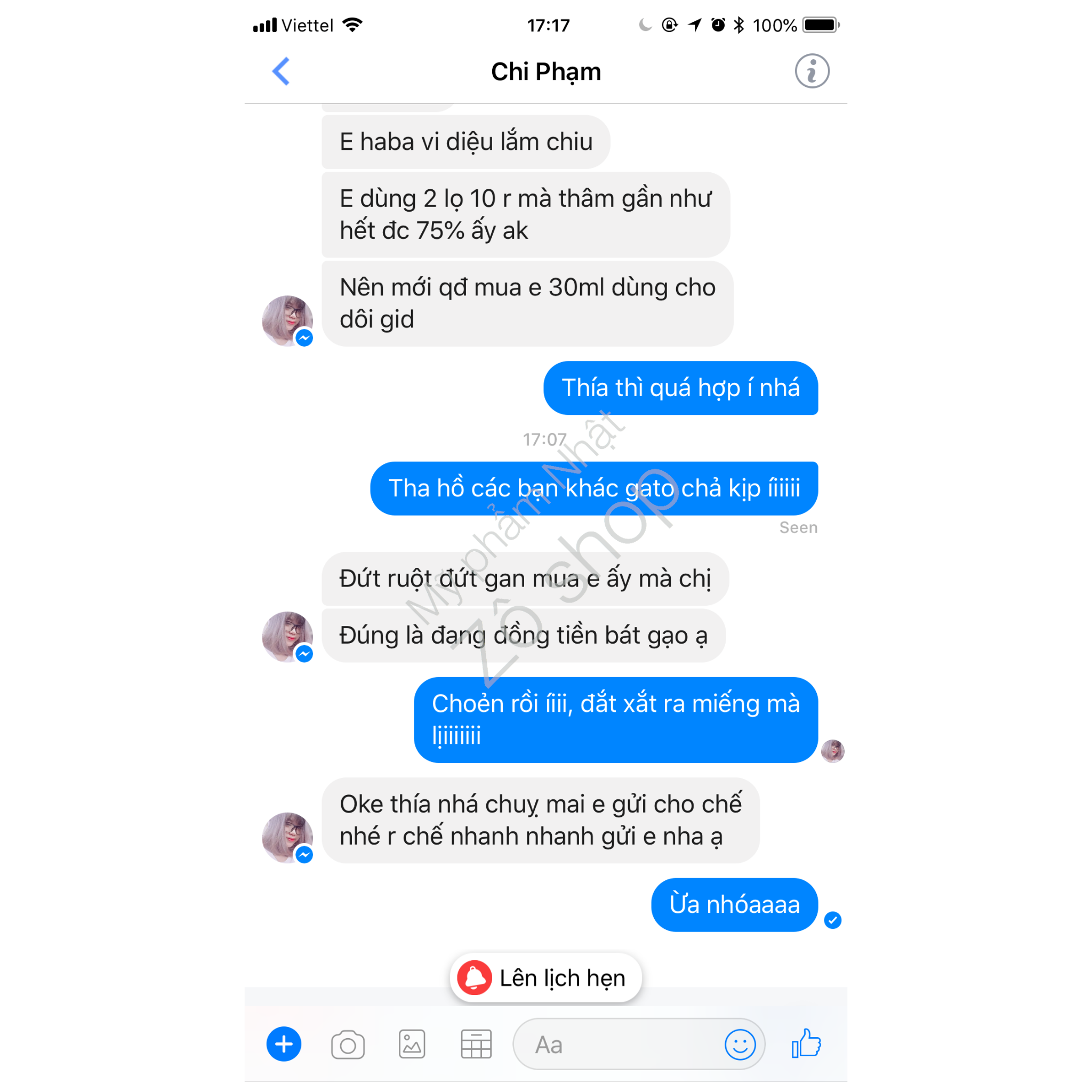Open the camera icon in the composer bar
The height and width of the screenshot is (1092, 1092).
348,1045
